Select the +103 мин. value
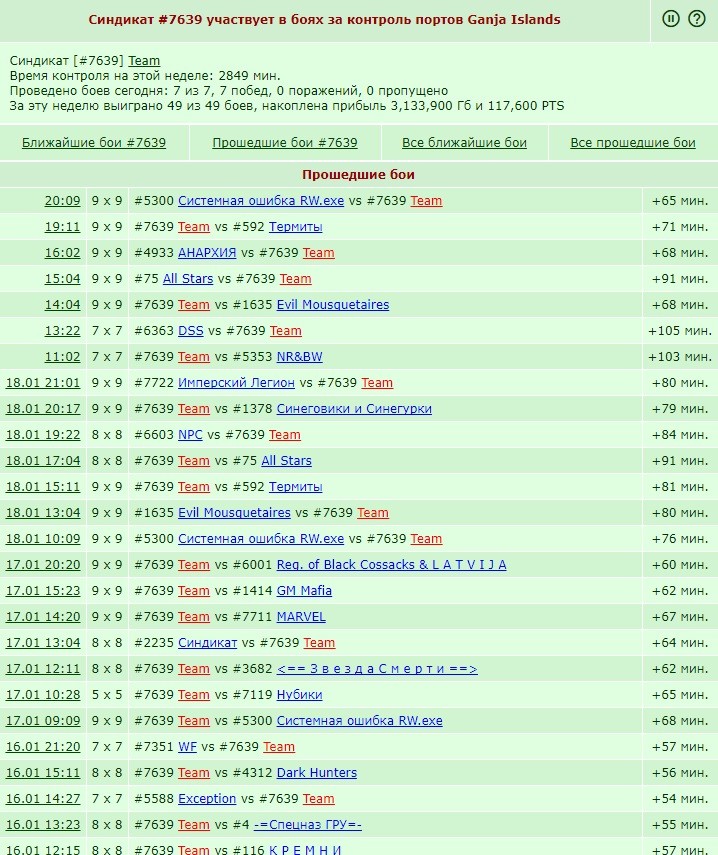 [680, 357]
